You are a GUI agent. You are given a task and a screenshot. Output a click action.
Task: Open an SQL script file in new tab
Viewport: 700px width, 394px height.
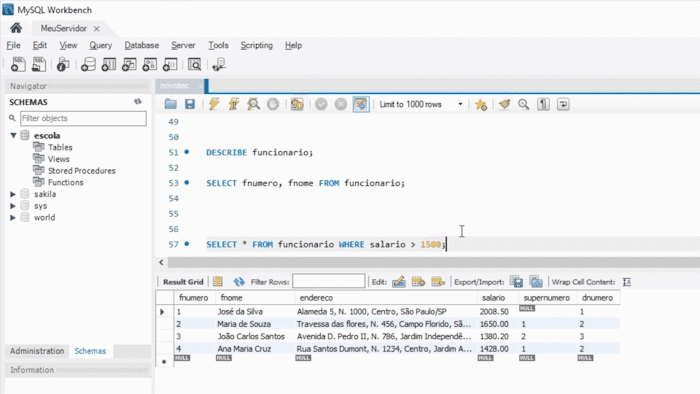[39, 65]
